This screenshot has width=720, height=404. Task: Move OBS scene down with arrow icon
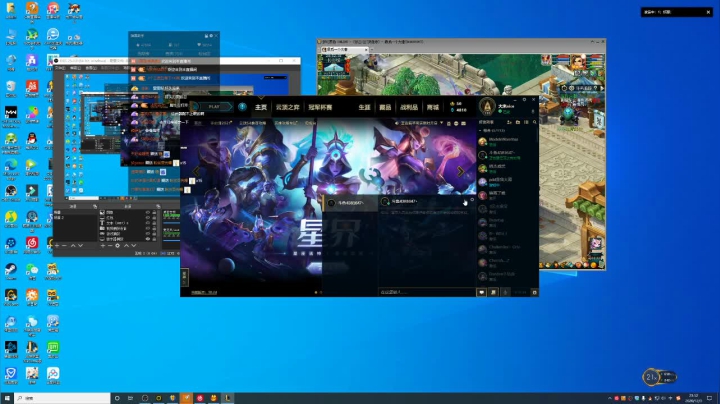81,246
